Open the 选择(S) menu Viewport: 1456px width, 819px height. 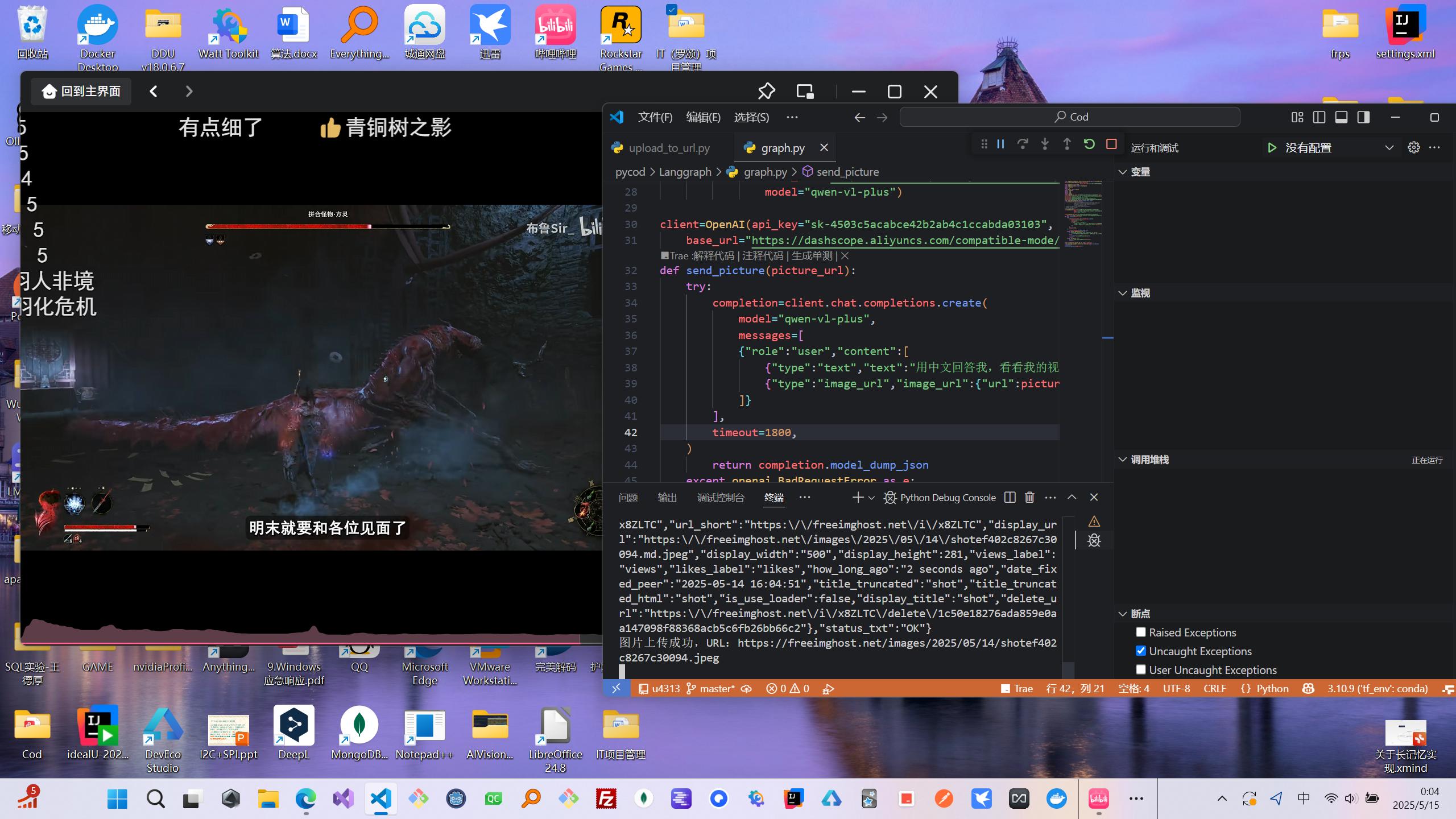coord(752,117)
